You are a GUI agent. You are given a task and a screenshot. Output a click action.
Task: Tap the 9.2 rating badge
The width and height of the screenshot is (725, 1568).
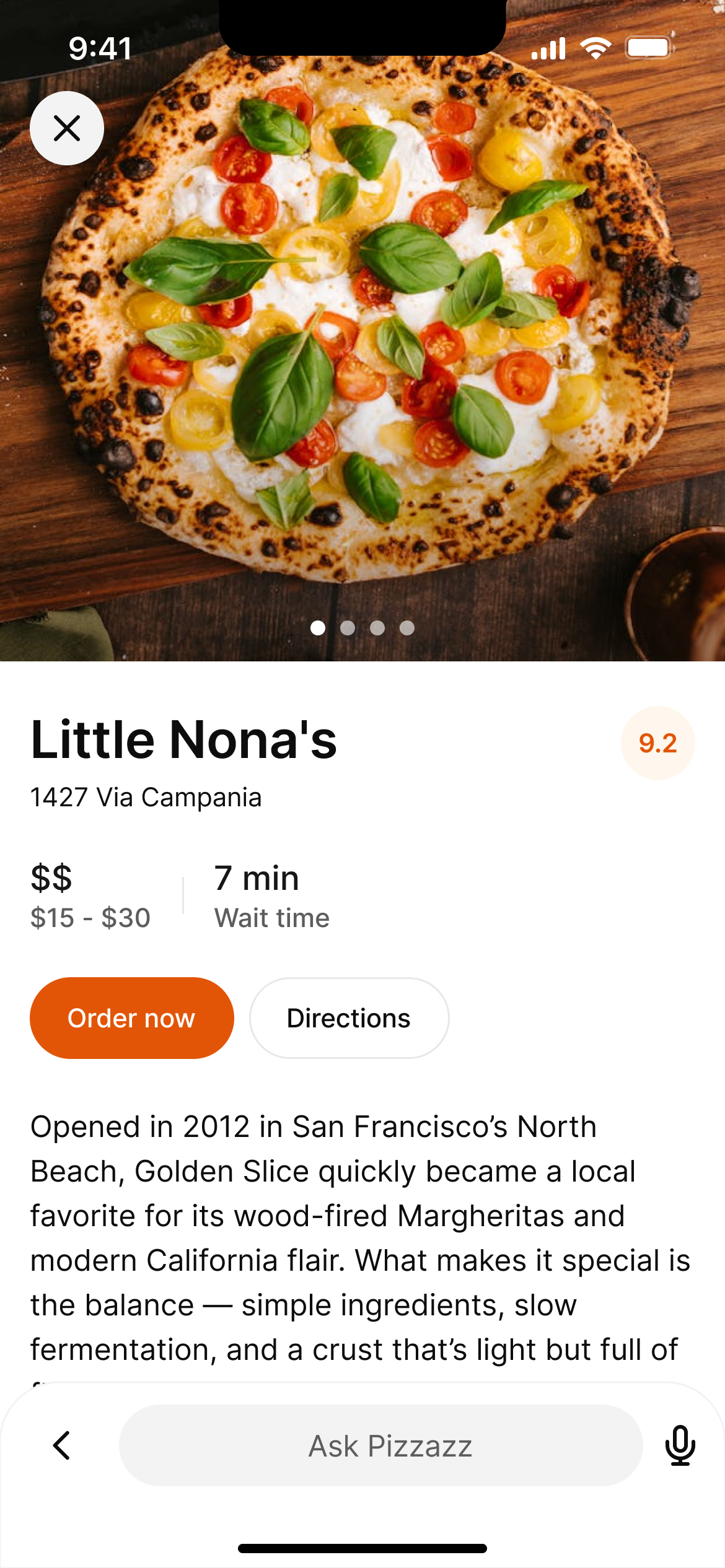click(x=657, y=743)
